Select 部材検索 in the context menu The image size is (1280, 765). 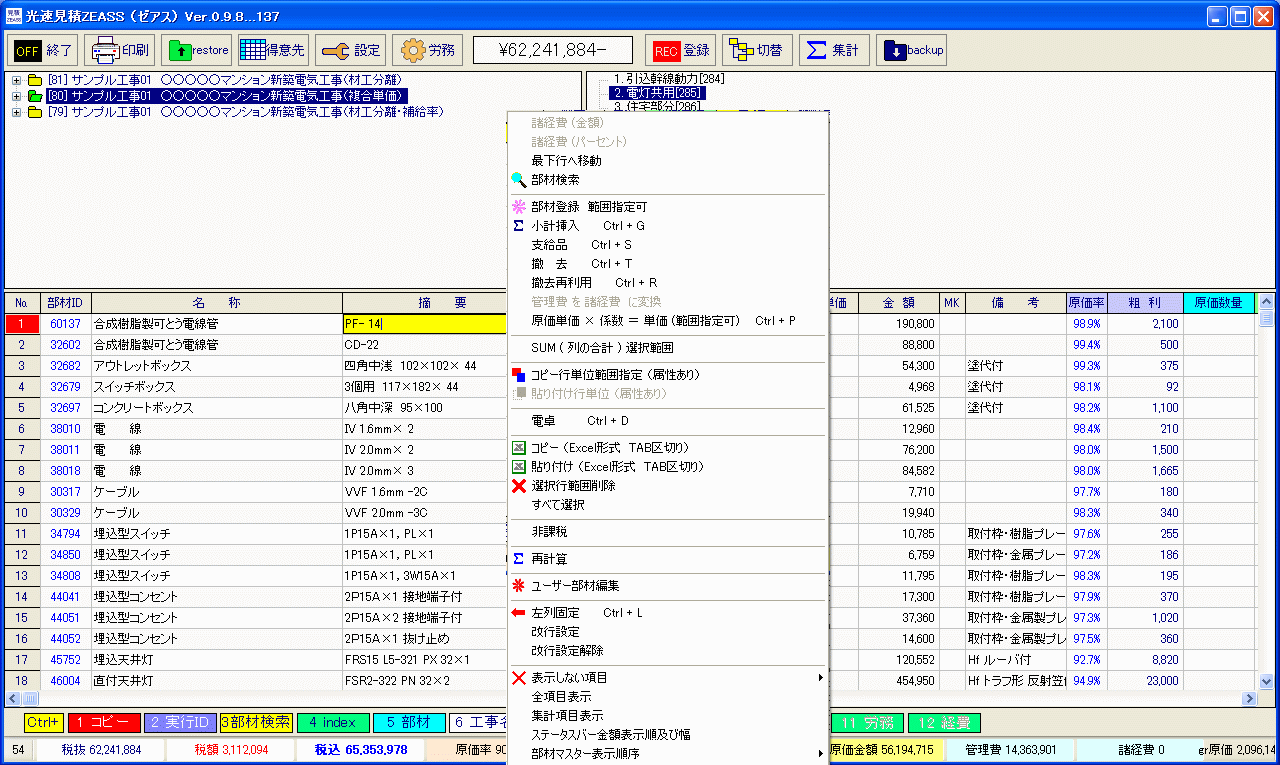[555, 180]
